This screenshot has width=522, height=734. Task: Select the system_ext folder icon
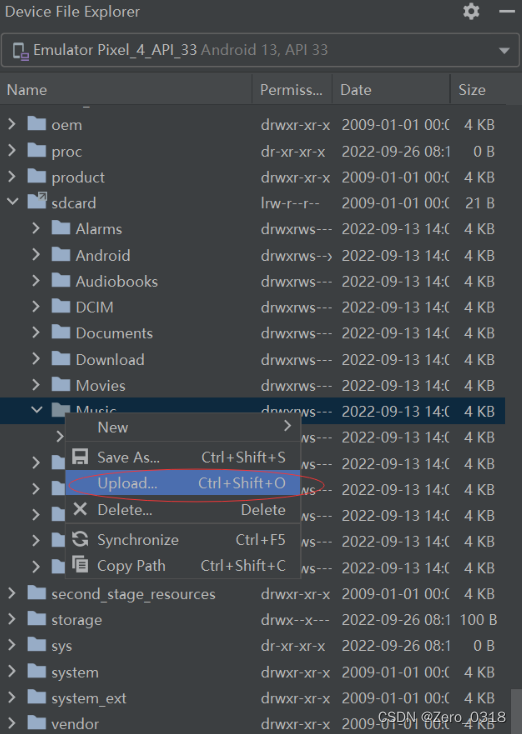point(37,697)
